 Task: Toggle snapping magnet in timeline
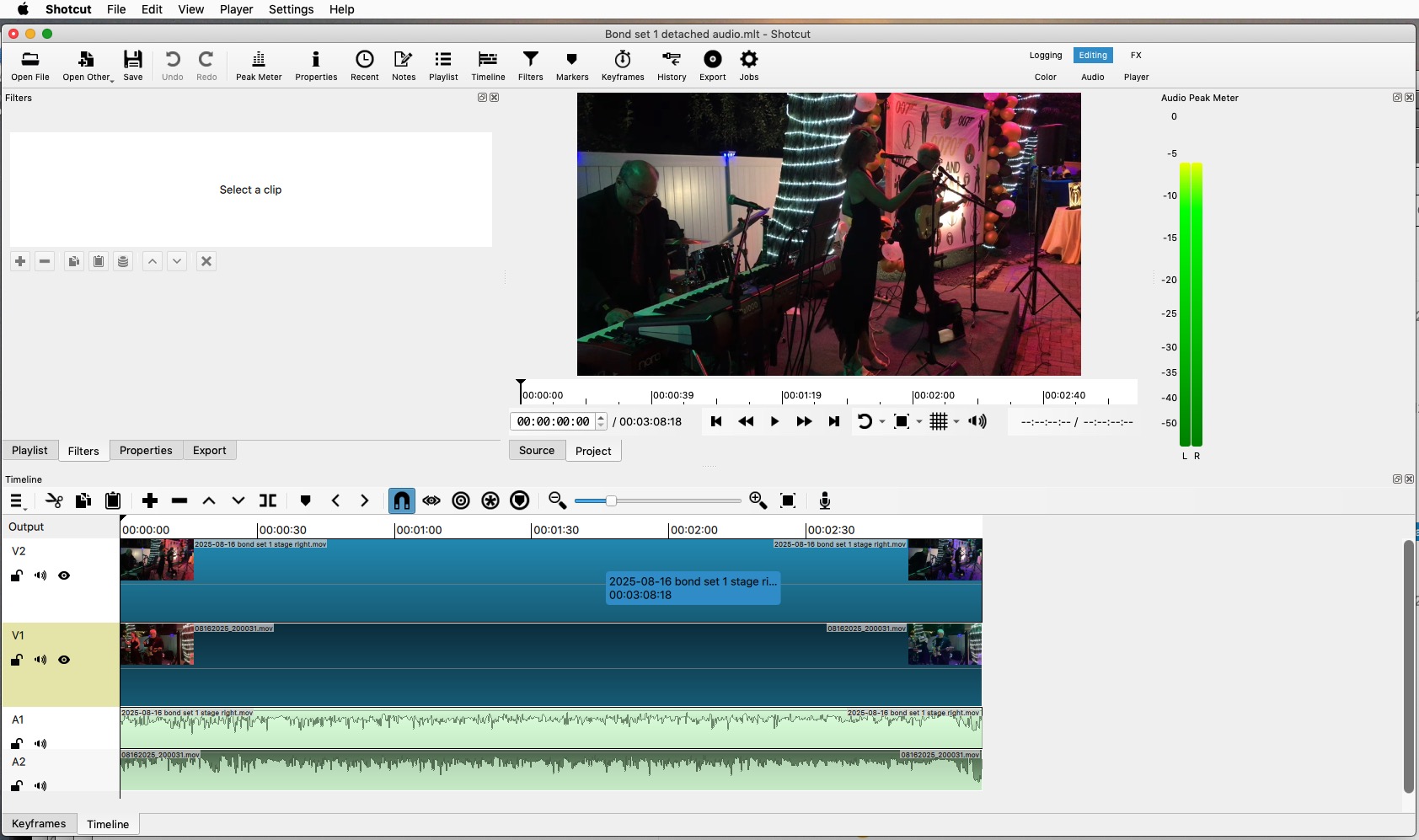point(402,500)
